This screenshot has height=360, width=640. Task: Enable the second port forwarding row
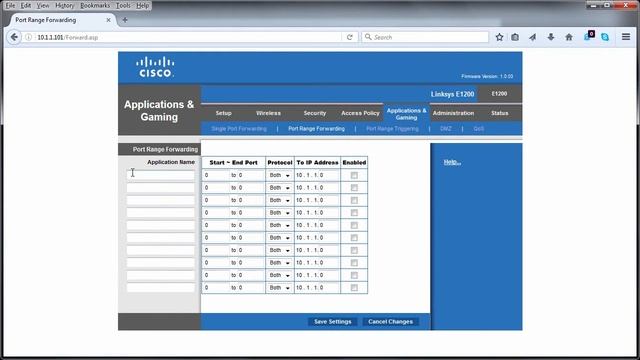(x=354, y=188)
